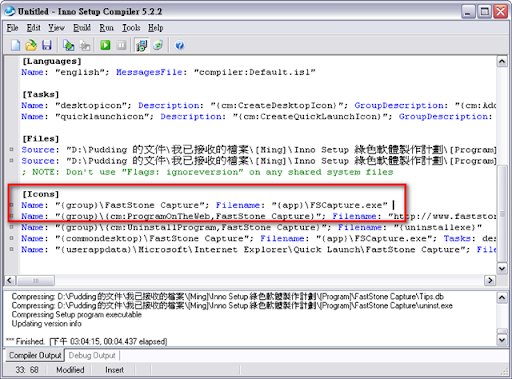
Task: Click gutter marker beside commondesktop line
Action: (11, 238)
